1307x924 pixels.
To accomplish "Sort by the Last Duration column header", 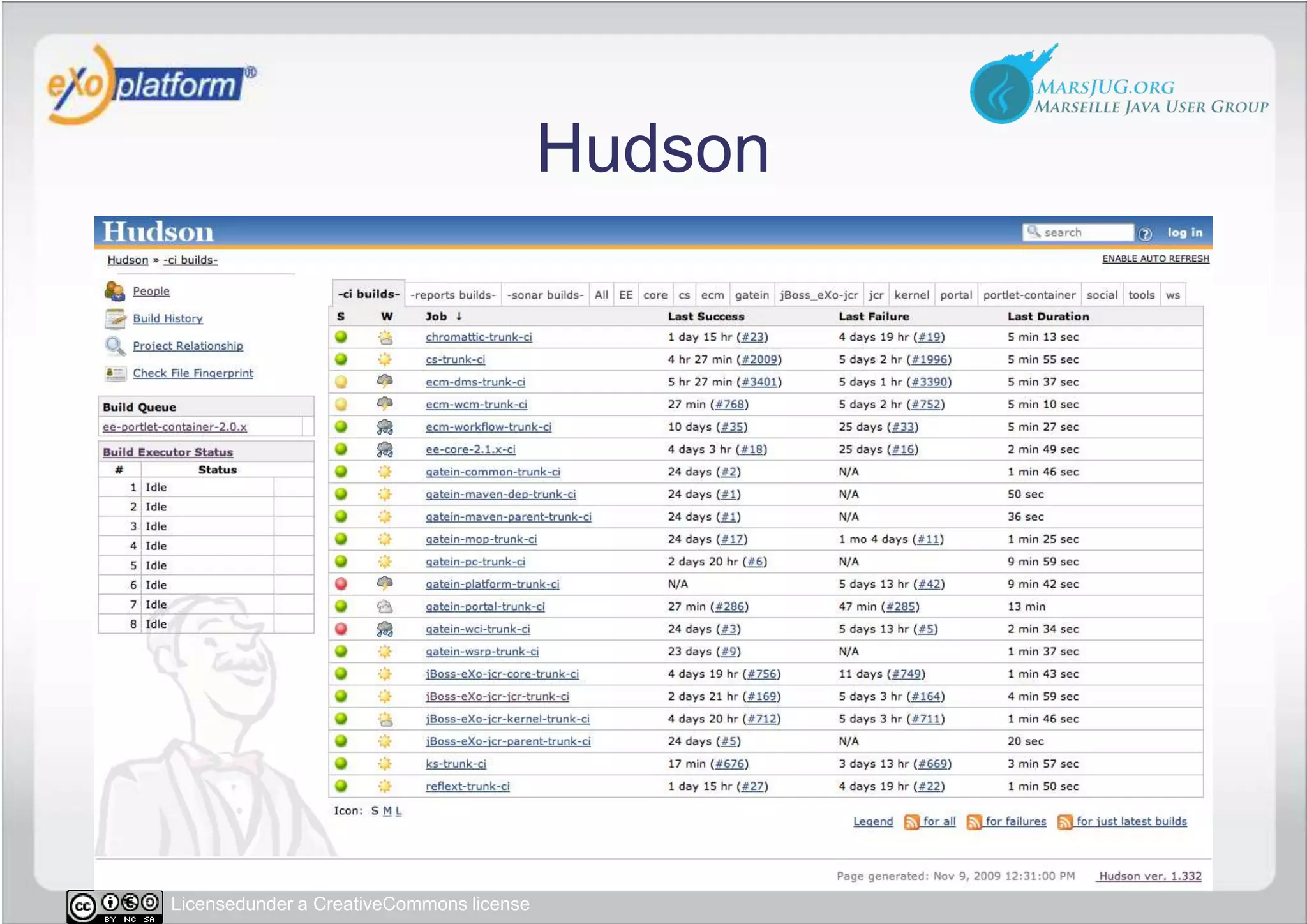I will click(x=1049, y=317).
